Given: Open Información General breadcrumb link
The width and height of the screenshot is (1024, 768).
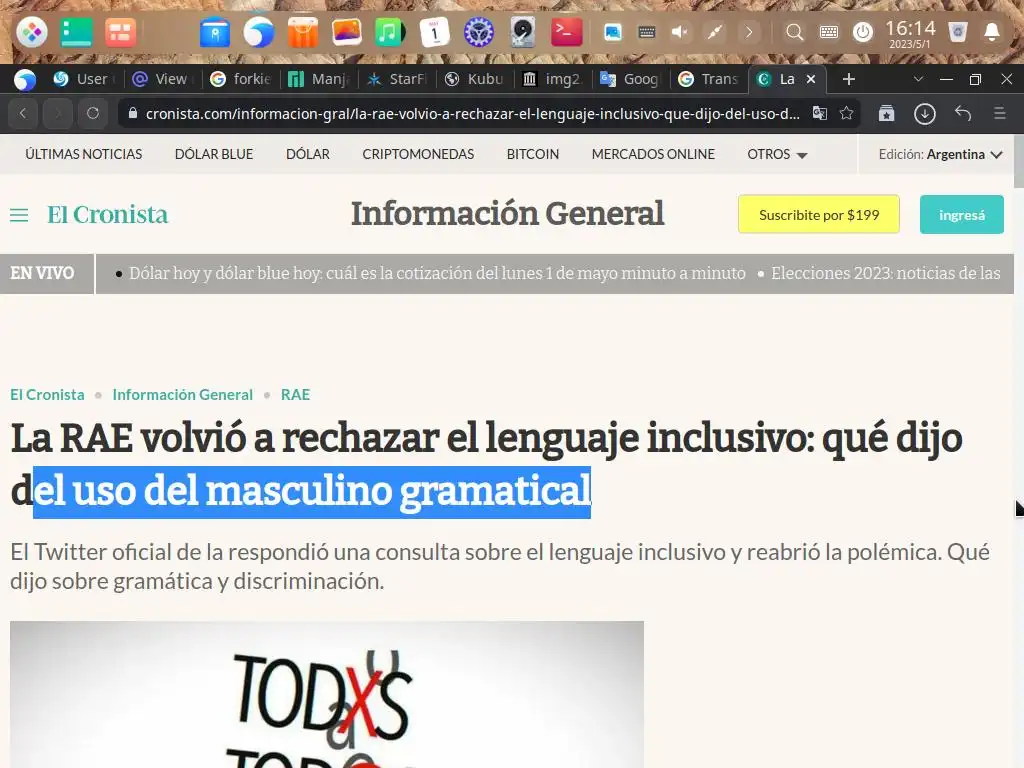Looking at the screenshot, I should (x=182, y=394).
